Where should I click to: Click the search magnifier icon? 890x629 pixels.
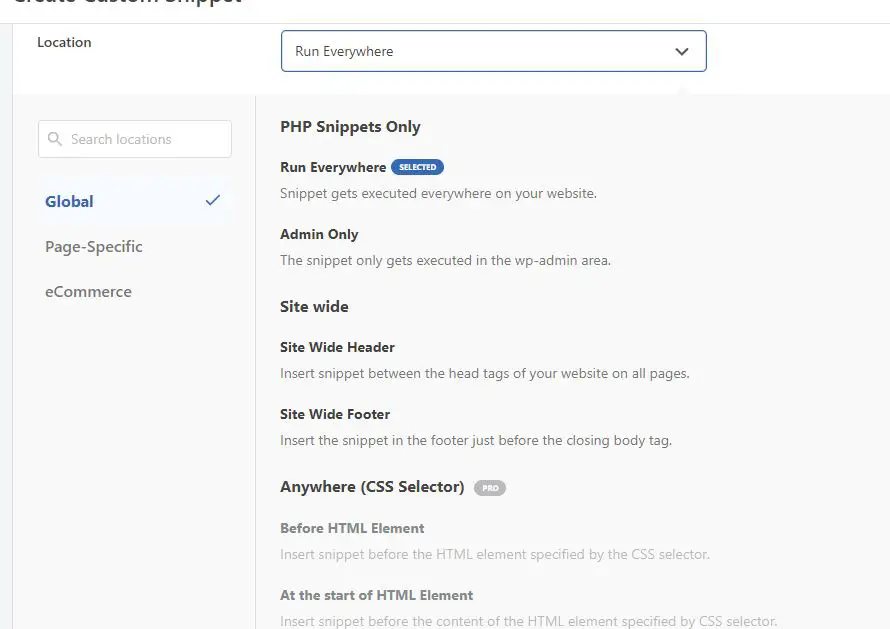click(x=54, y=139)
